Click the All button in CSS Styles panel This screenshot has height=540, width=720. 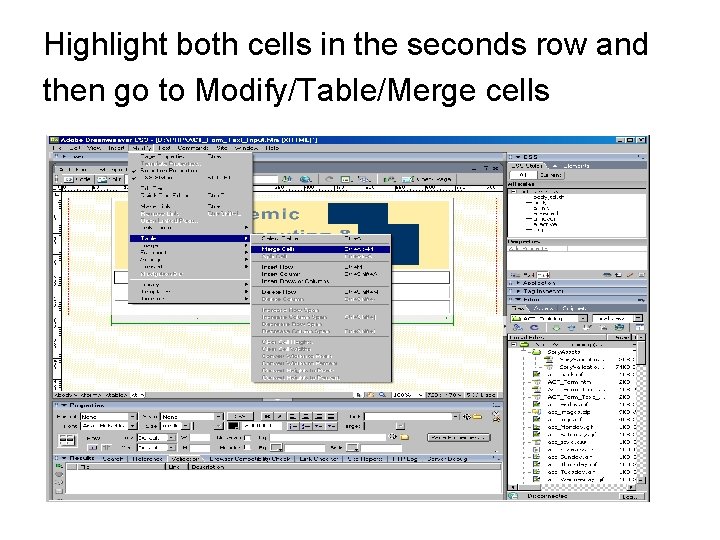tap(523, 175)
